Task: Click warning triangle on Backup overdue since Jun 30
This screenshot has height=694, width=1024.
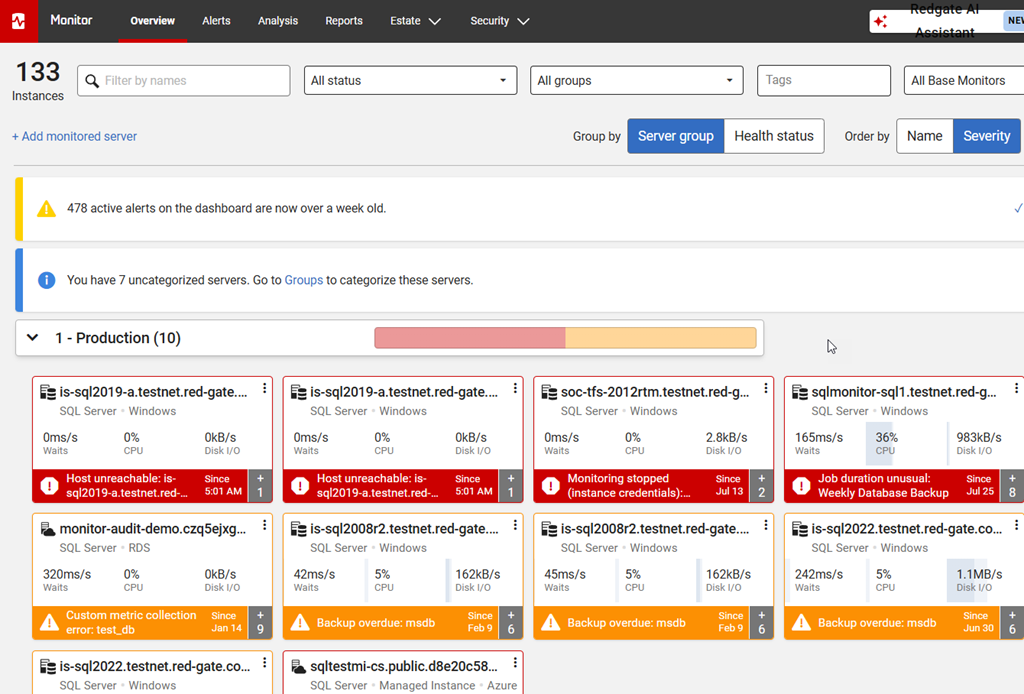Action: 801,623
